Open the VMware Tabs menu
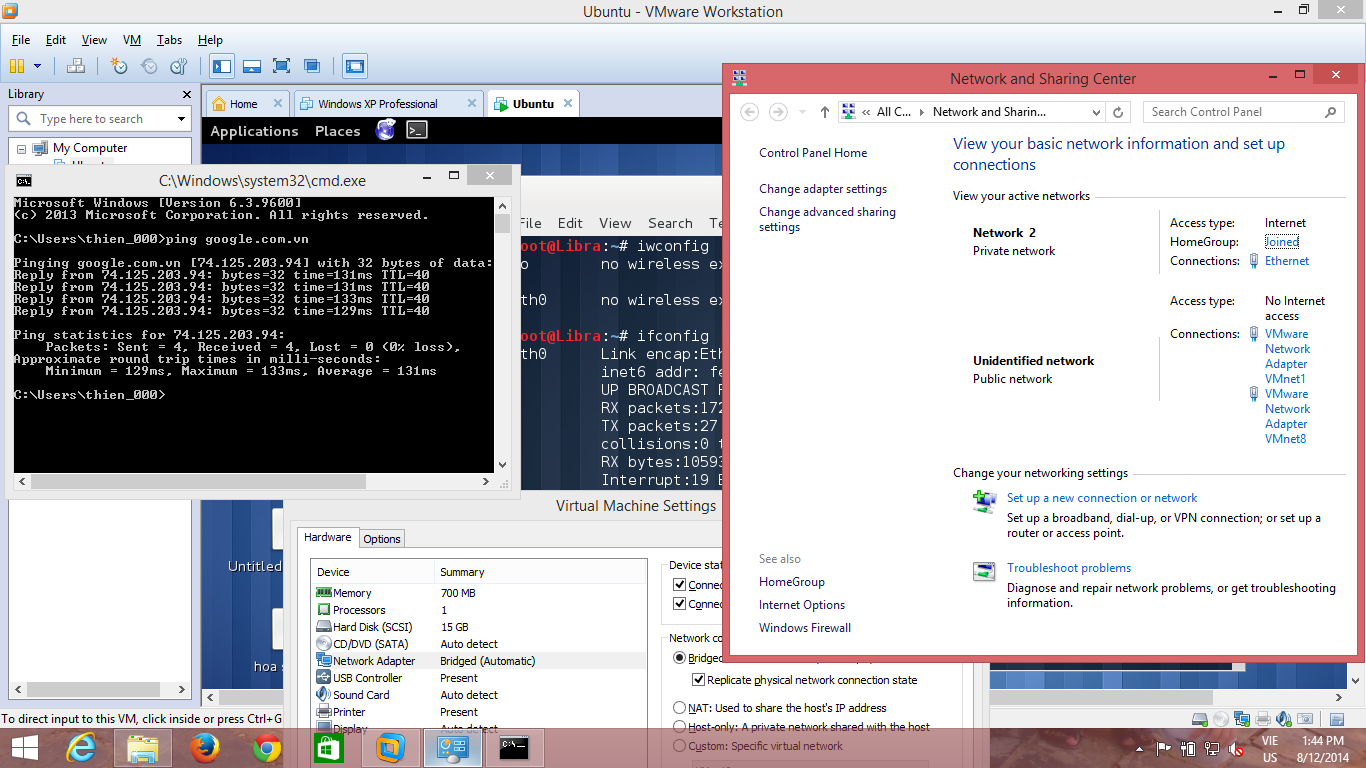Screen dimensions: 1366x768 169,40
